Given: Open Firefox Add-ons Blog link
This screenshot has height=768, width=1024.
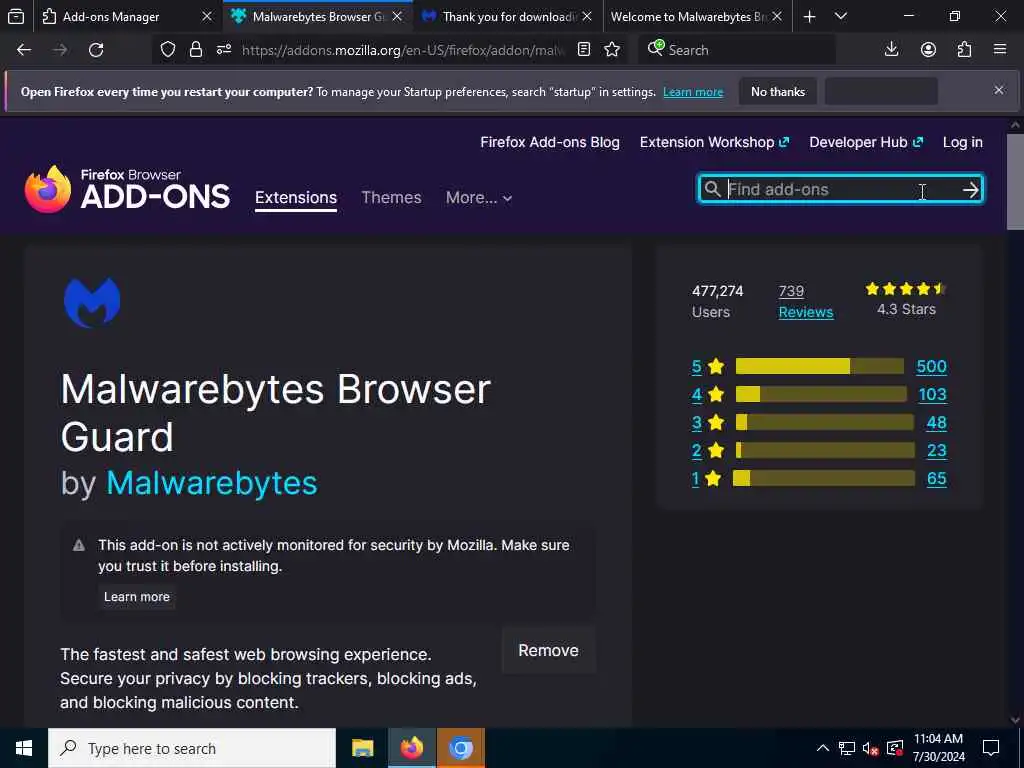Looking at the screenshot, I should [550, 142].
